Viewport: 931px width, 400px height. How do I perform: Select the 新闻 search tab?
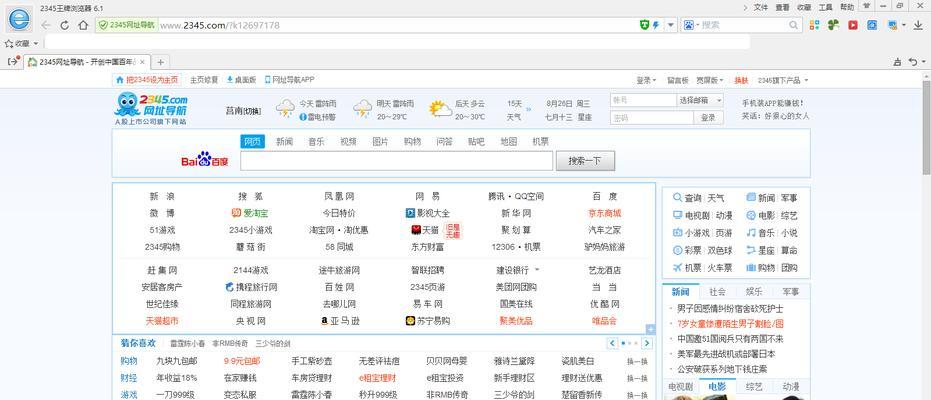point(284,142)
